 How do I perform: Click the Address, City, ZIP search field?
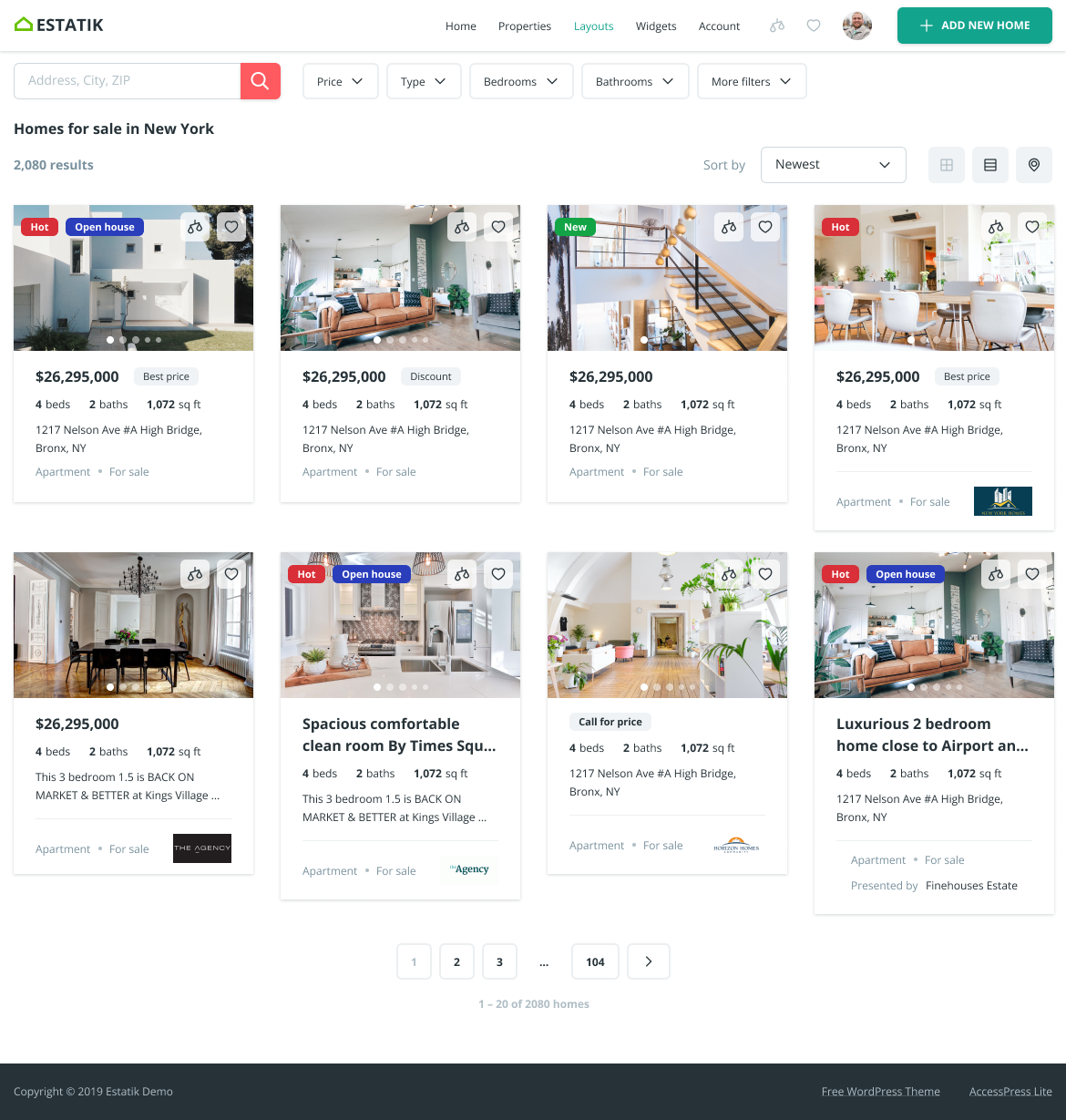click(x=128, y=80)
